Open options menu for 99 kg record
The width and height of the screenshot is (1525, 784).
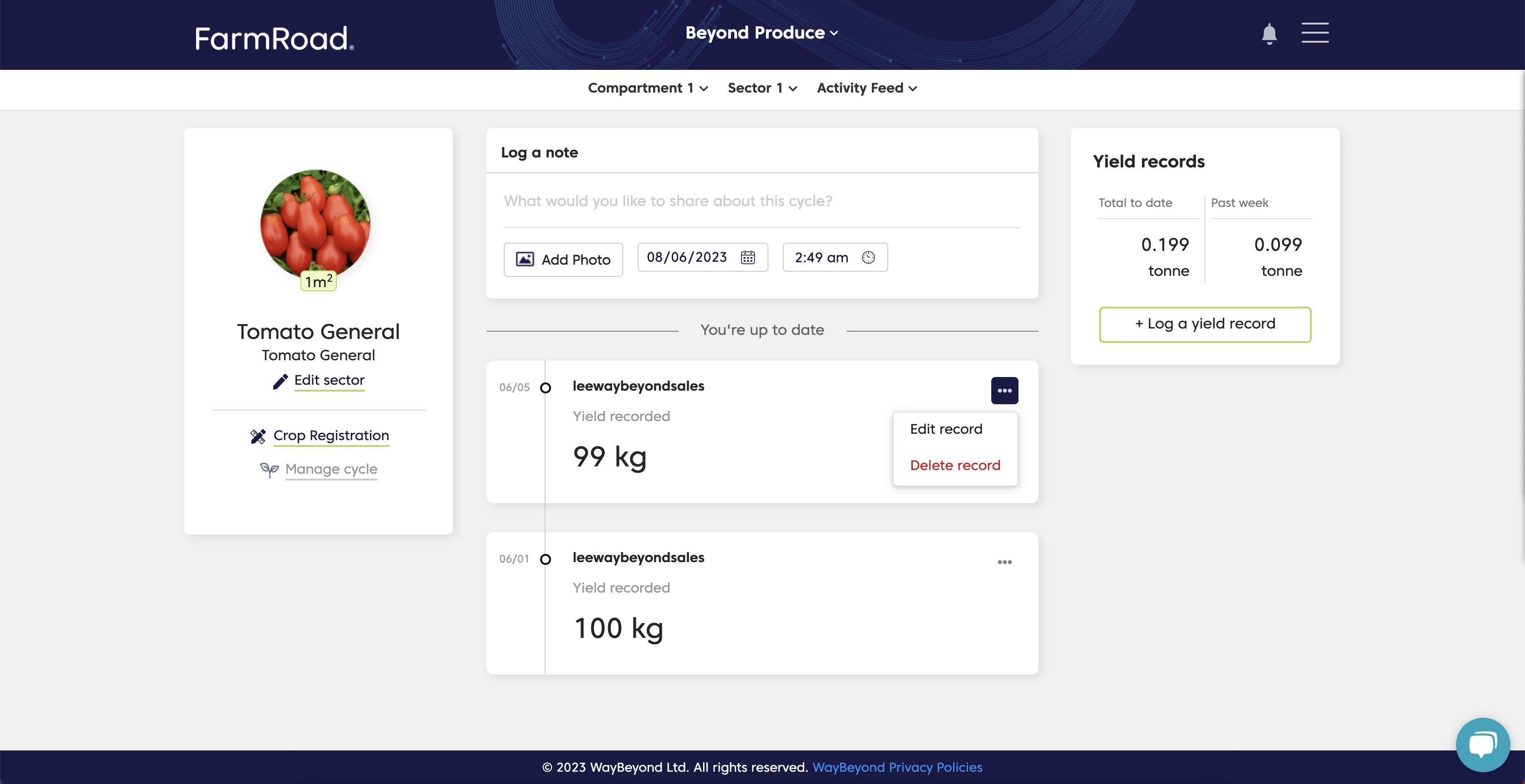click(1004, 391)
